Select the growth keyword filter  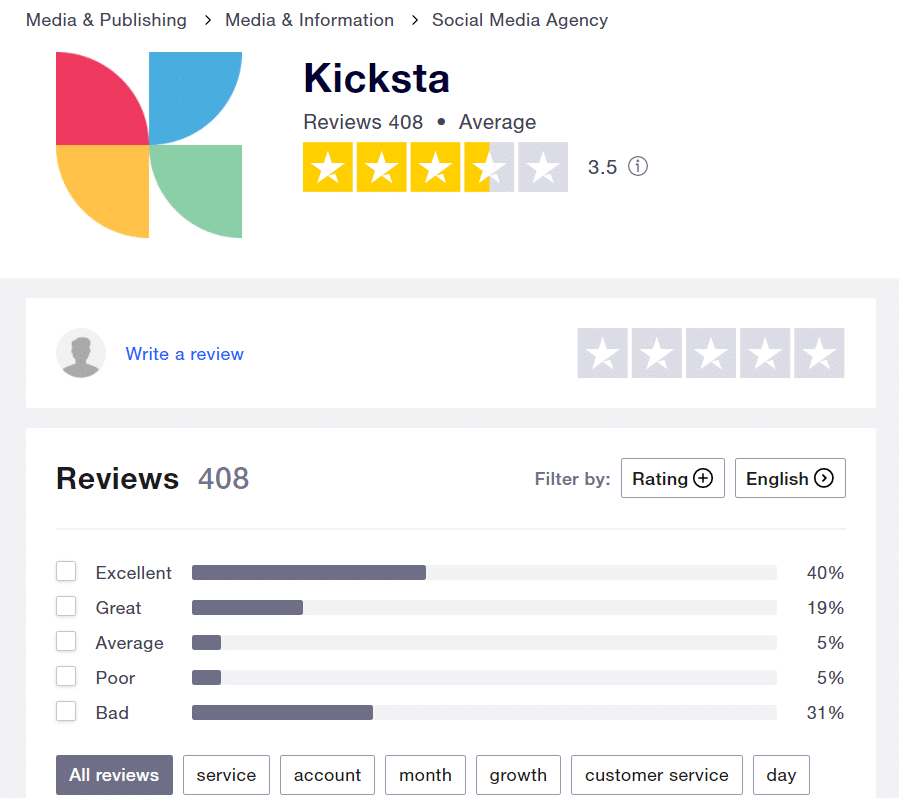[x=518, y=774]
